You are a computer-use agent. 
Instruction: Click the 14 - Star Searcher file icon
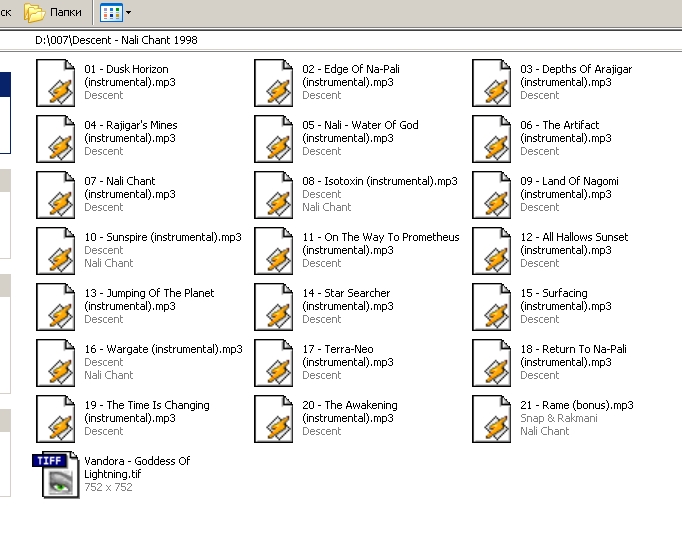pos(274,306)
